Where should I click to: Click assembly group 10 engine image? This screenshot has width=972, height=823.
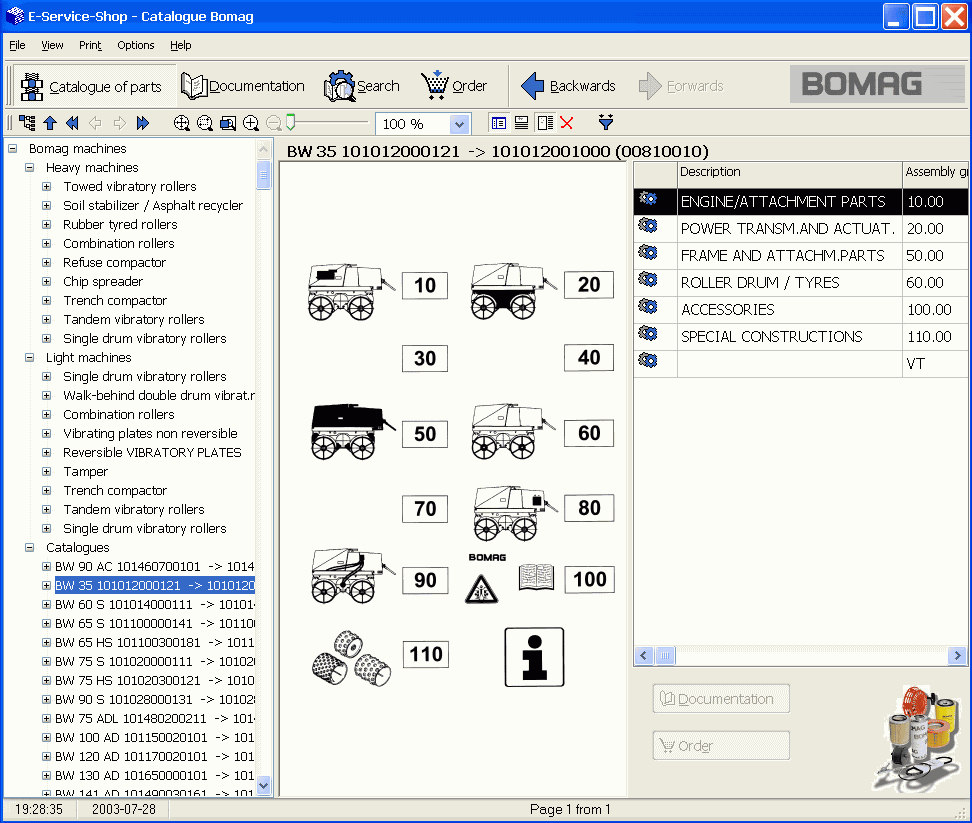[x=350, y=291]
